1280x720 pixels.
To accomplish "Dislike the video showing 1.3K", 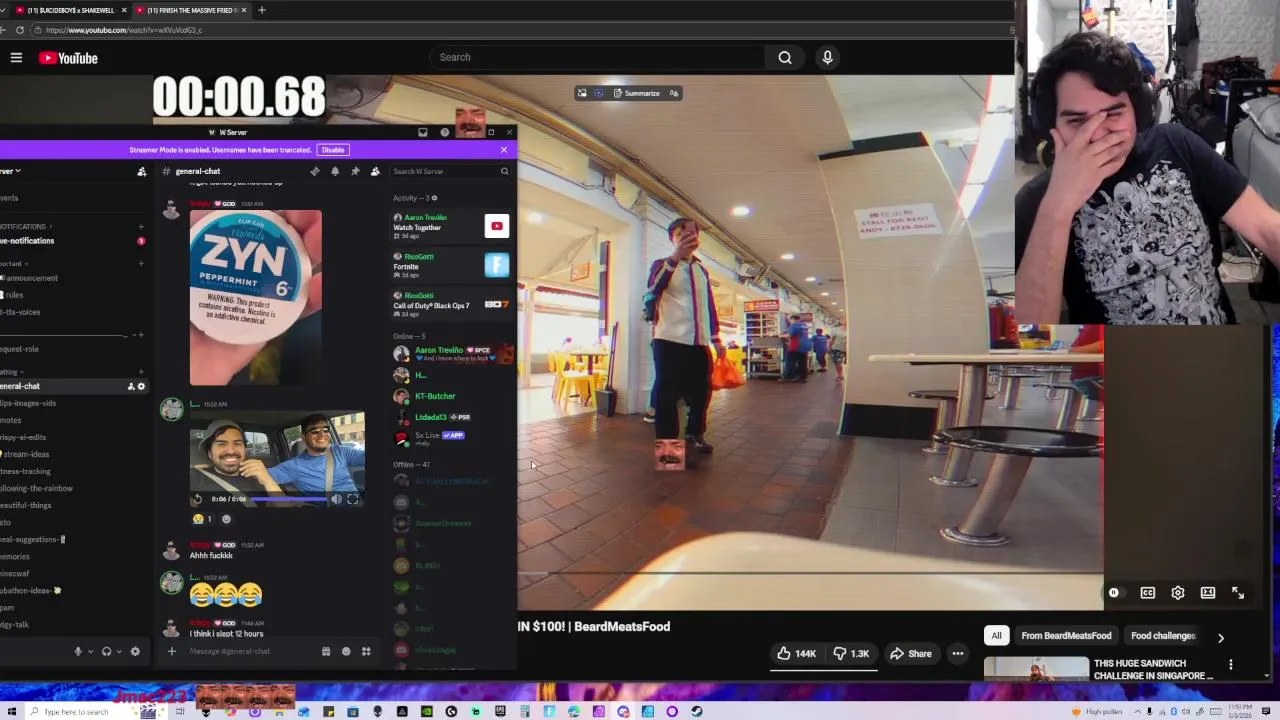I will [x=853, y=653].
